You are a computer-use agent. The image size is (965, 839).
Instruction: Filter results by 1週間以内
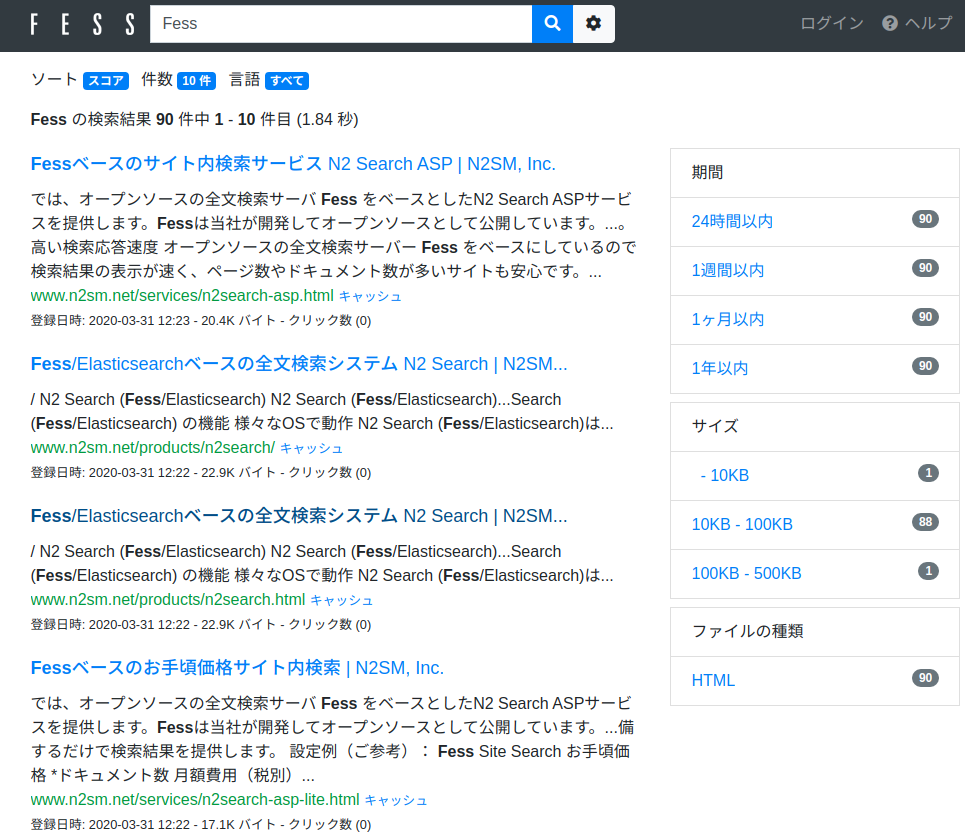(728, 271)
